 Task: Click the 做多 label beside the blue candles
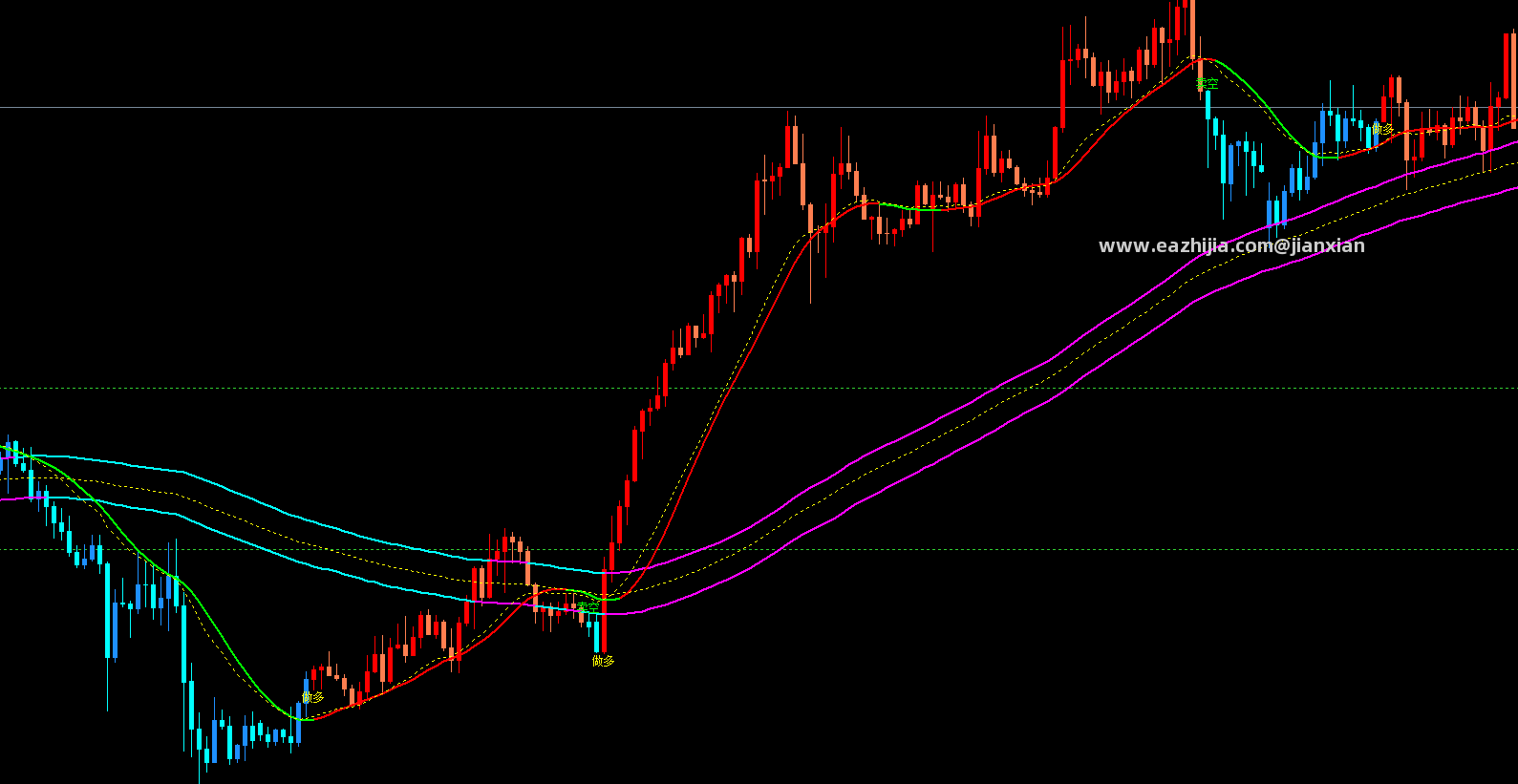[1382, 128]
